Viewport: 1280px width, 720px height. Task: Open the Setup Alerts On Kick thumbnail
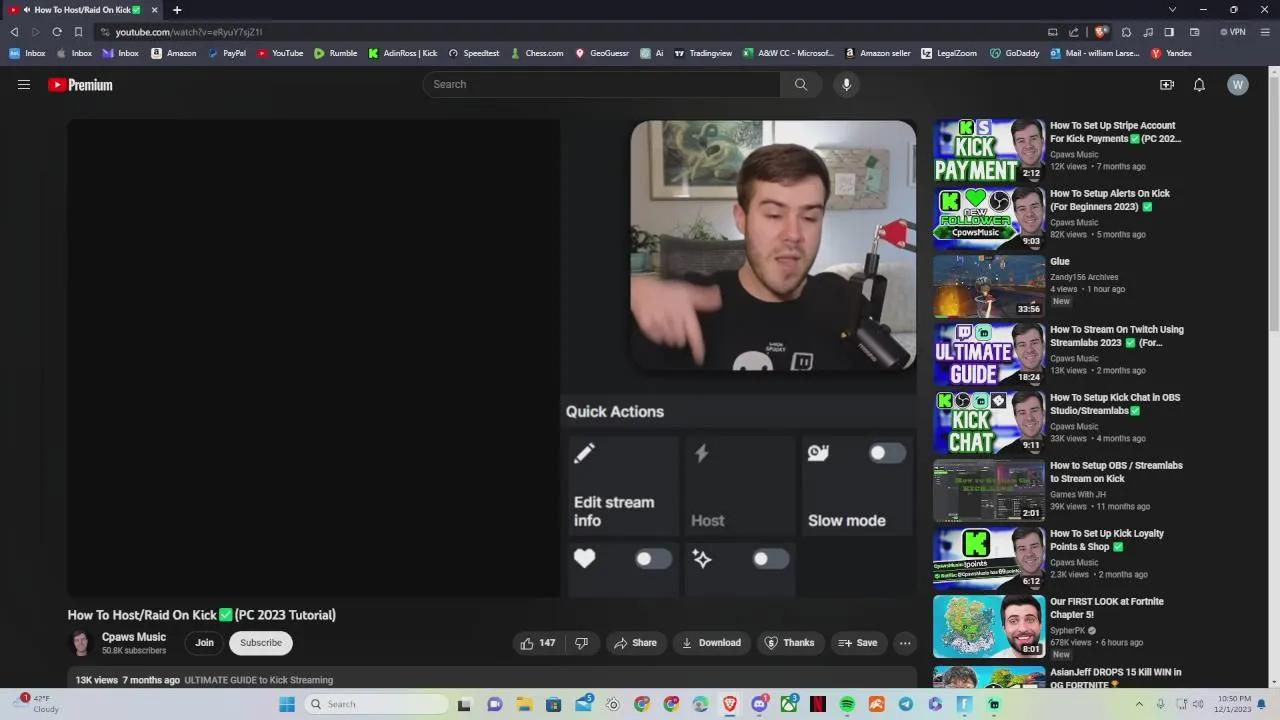tap(989, 218)
